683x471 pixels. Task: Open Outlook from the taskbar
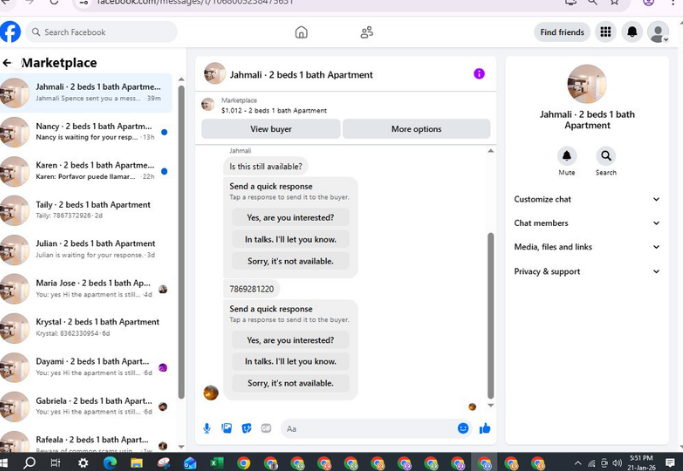190,463
